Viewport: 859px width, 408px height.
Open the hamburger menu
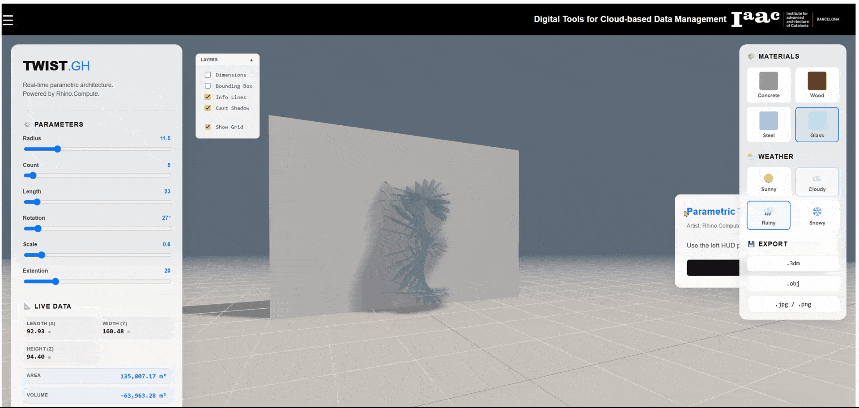9,19
